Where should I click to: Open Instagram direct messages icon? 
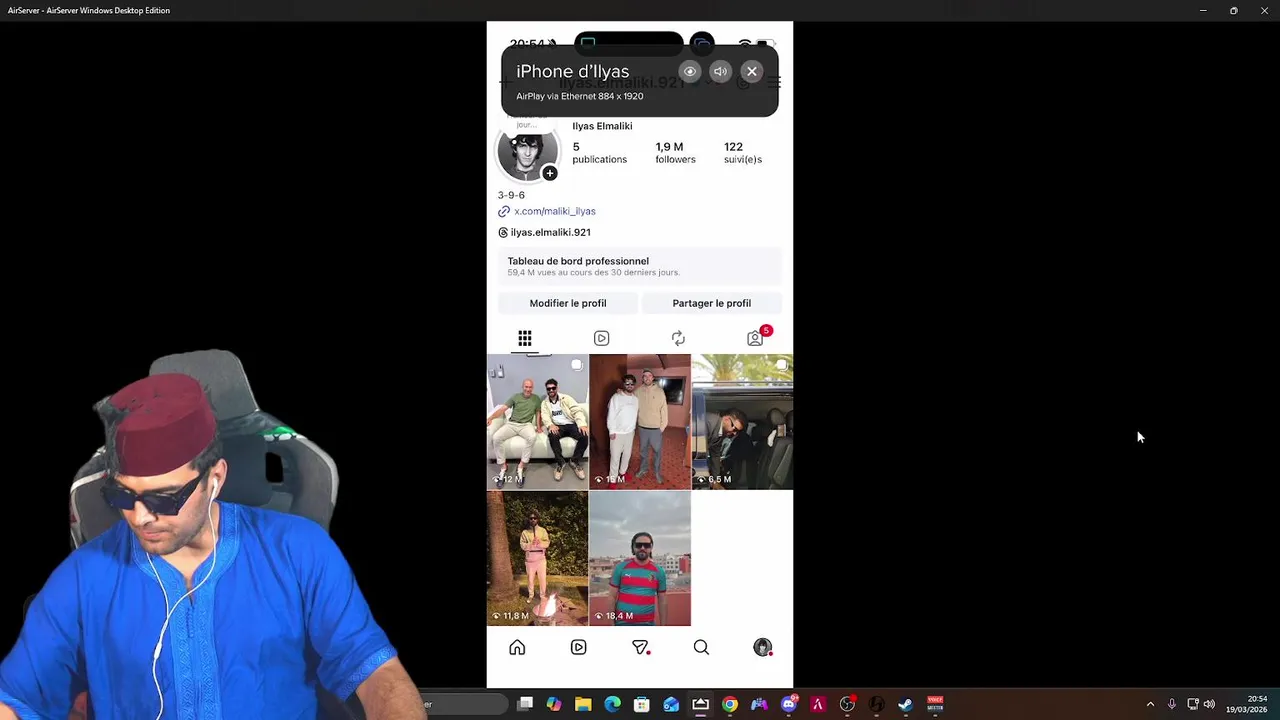click(x=640, y=648)
